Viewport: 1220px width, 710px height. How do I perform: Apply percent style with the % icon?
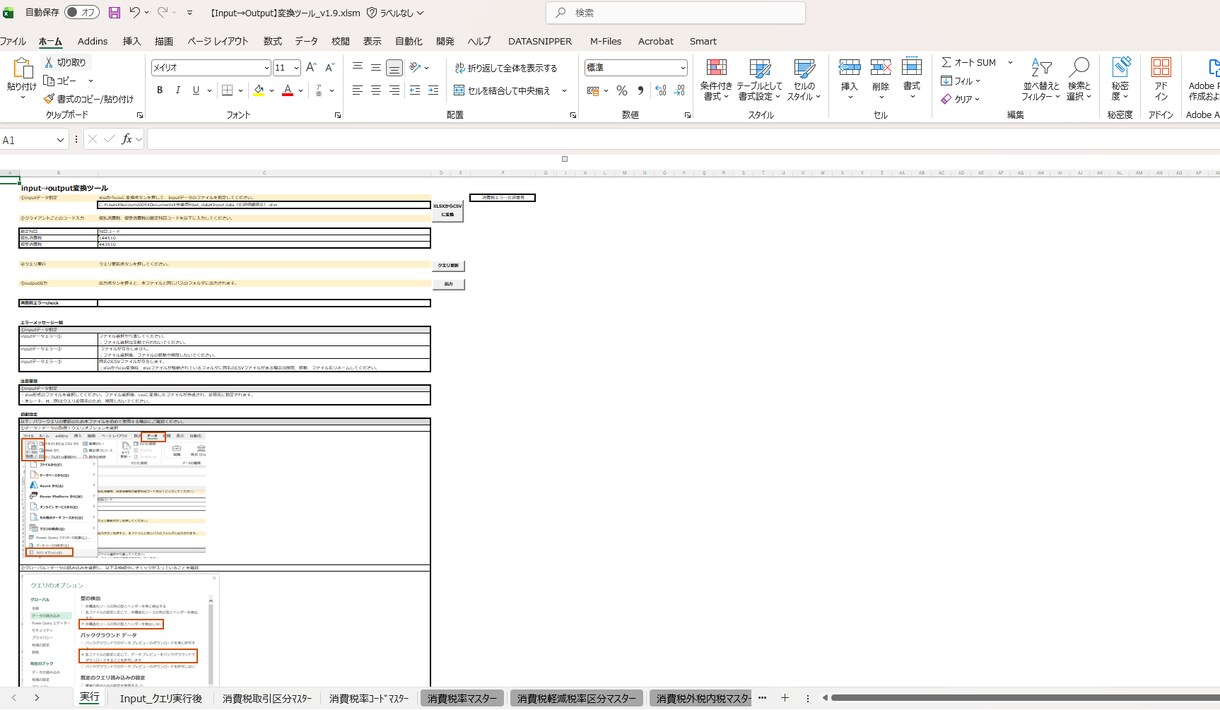click(x=621, y=90)
